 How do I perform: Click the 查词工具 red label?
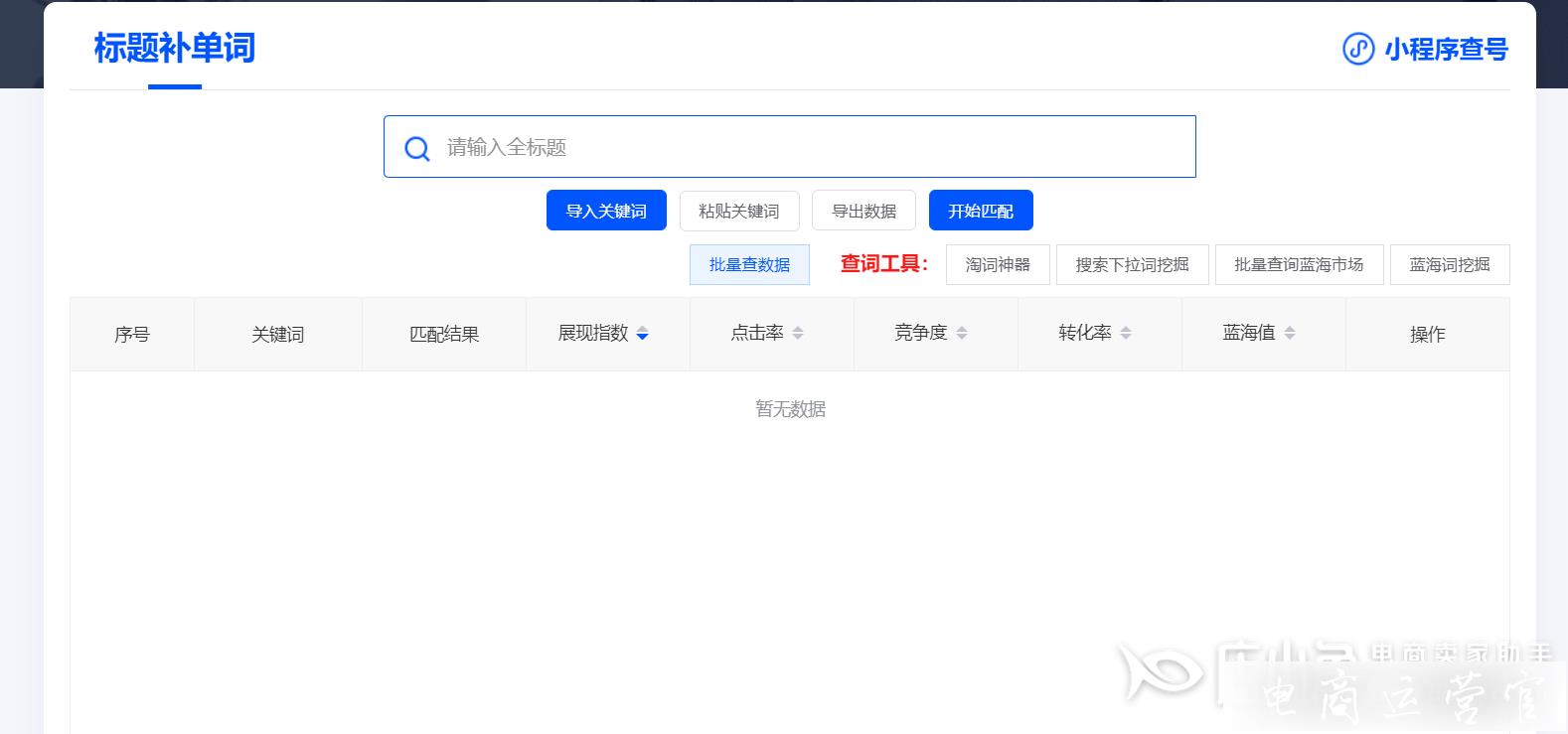click(884, 264)
